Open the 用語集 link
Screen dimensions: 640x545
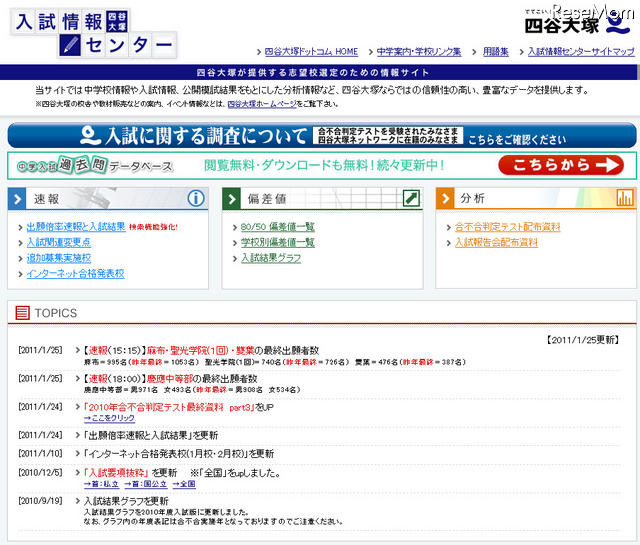tap(496, 52)
